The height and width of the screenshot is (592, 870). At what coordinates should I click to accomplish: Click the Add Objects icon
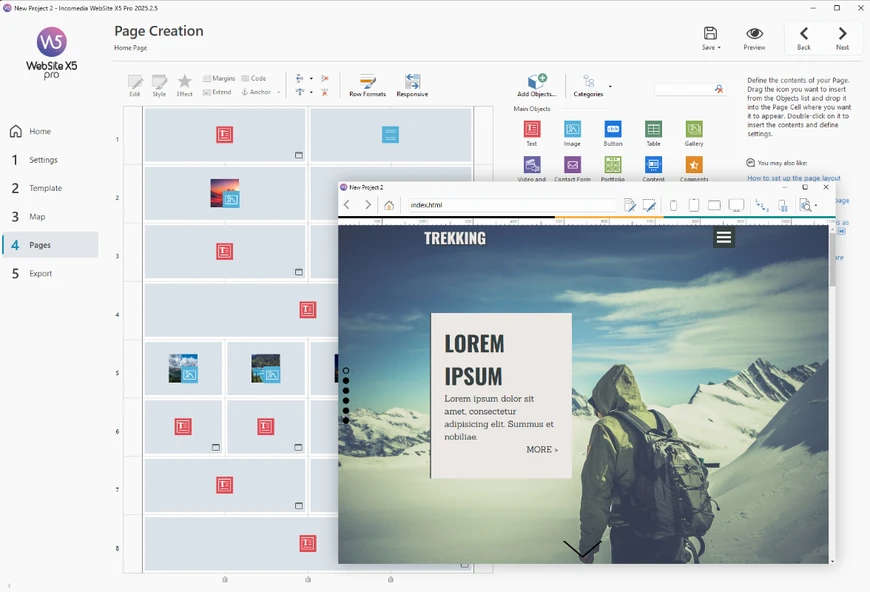pos(537,84)
